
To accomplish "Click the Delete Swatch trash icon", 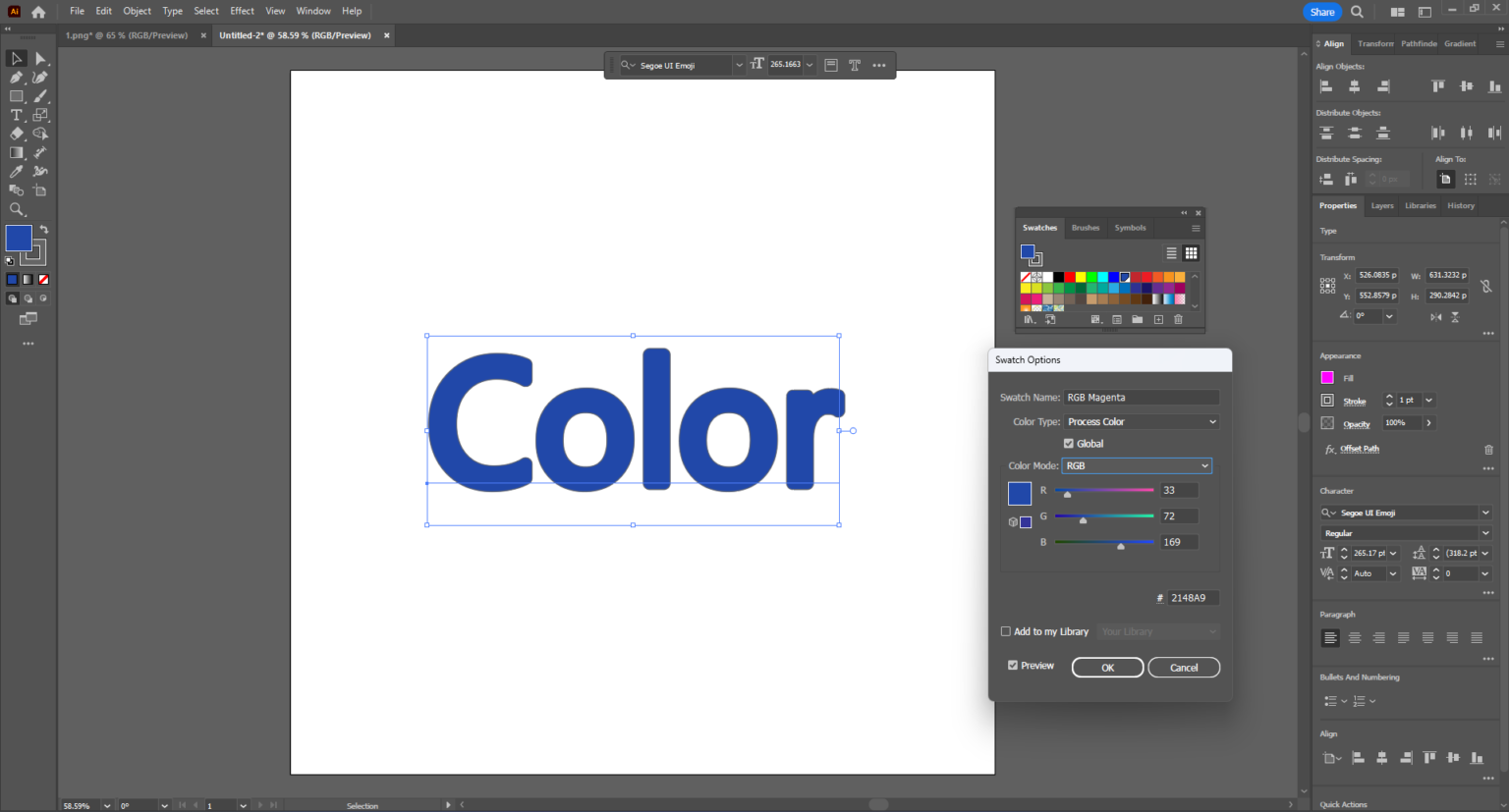I will tap(1179, 319).
